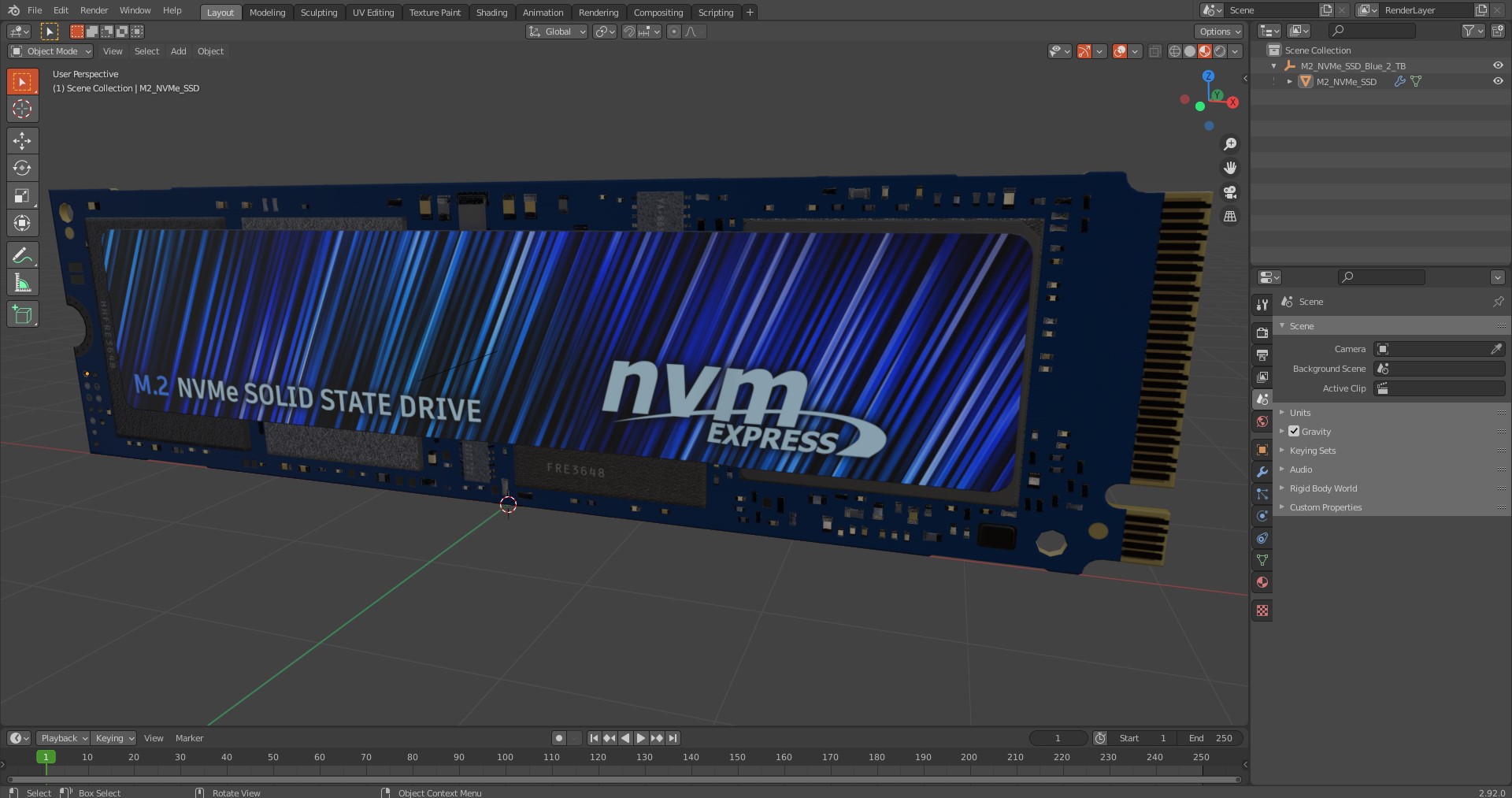Toggle auto keying record button

pos(559,738)
